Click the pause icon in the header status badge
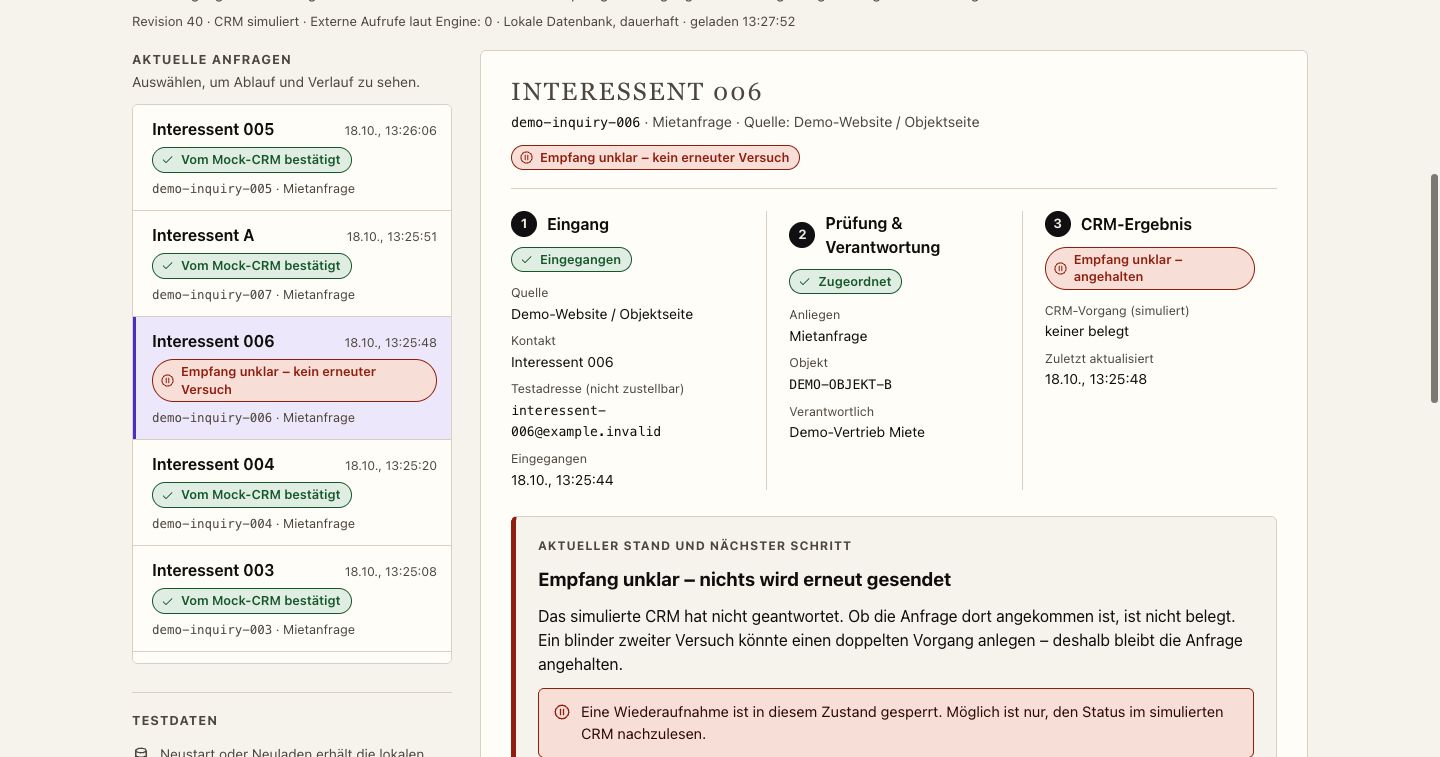This screenshot has width=1440, height=757. (x=527, y=158)
